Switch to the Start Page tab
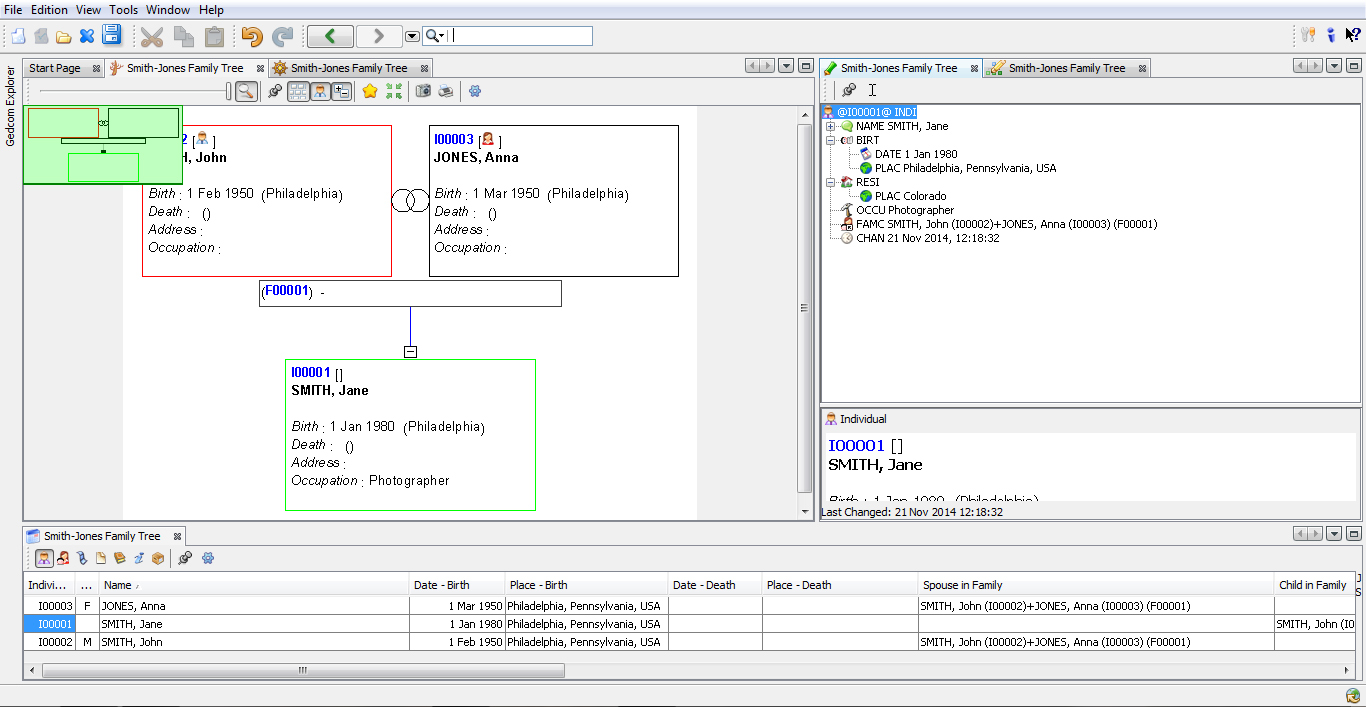This screenshot has width=1366, height=707. coord(55,68)
